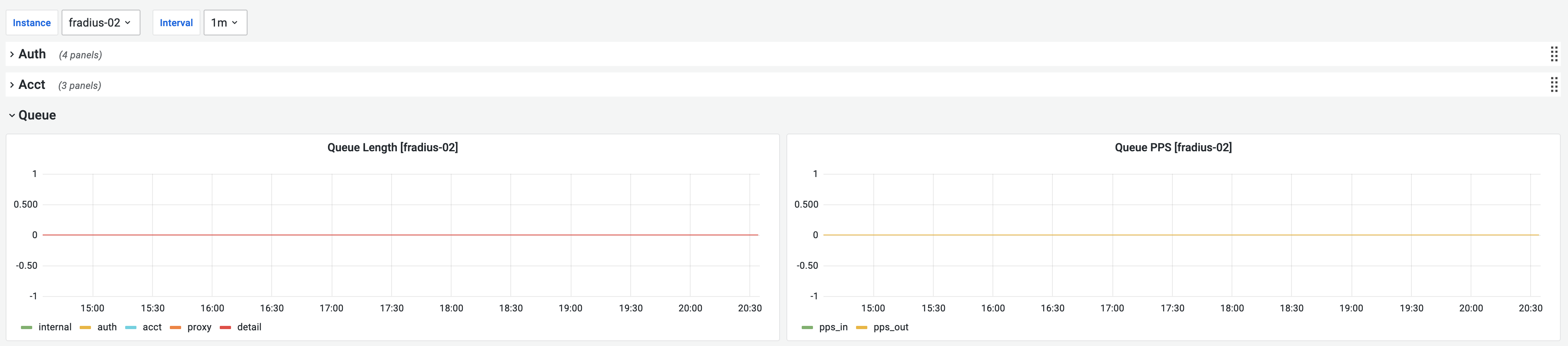Open the Queue PPS panel title menu
Image resolution: width=1568 pixels, height=346 pixels.
[1173, 147]
